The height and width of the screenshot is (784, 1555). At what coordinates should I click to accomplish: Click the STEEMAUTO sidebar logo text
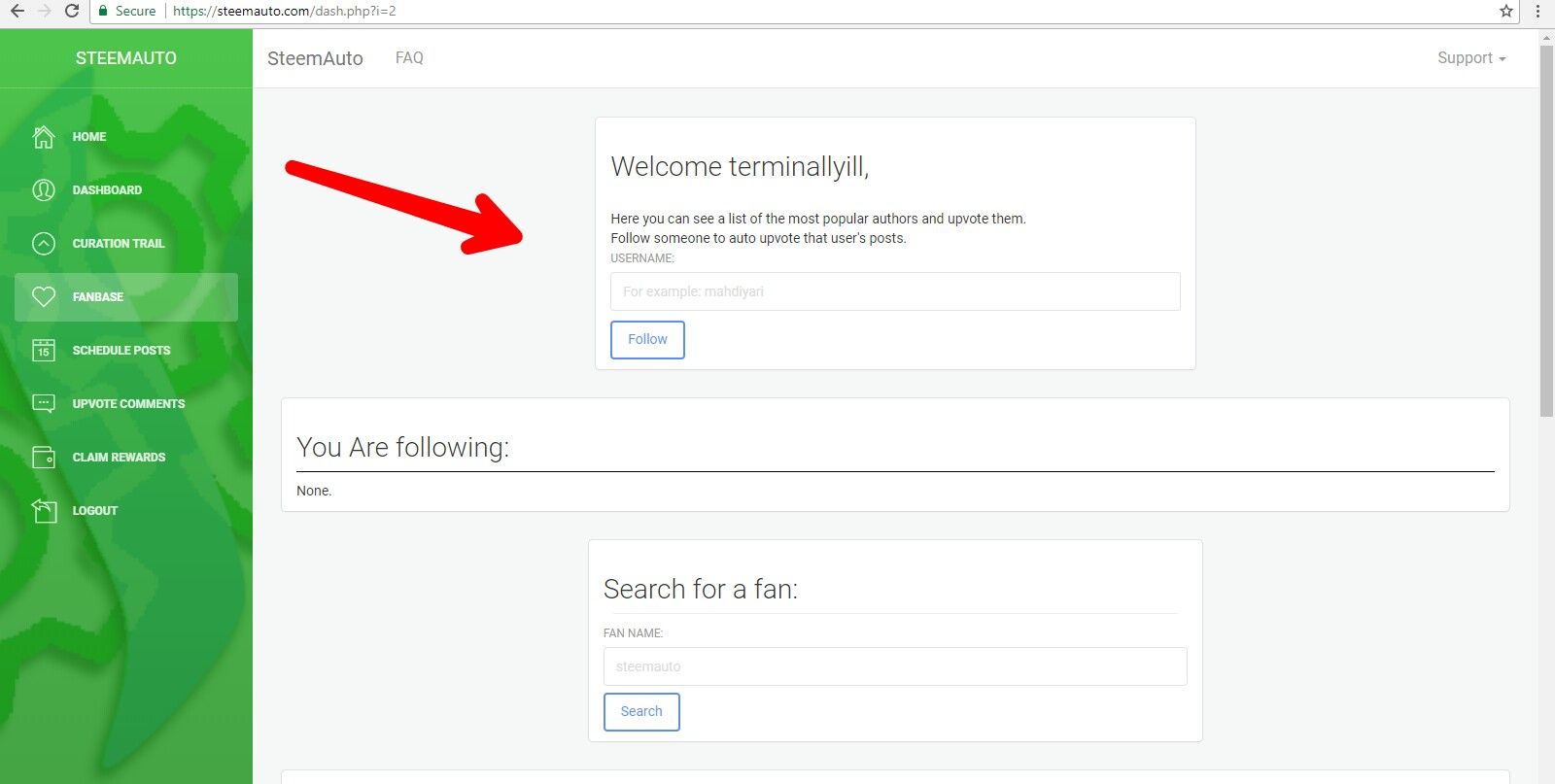(126, 58)
